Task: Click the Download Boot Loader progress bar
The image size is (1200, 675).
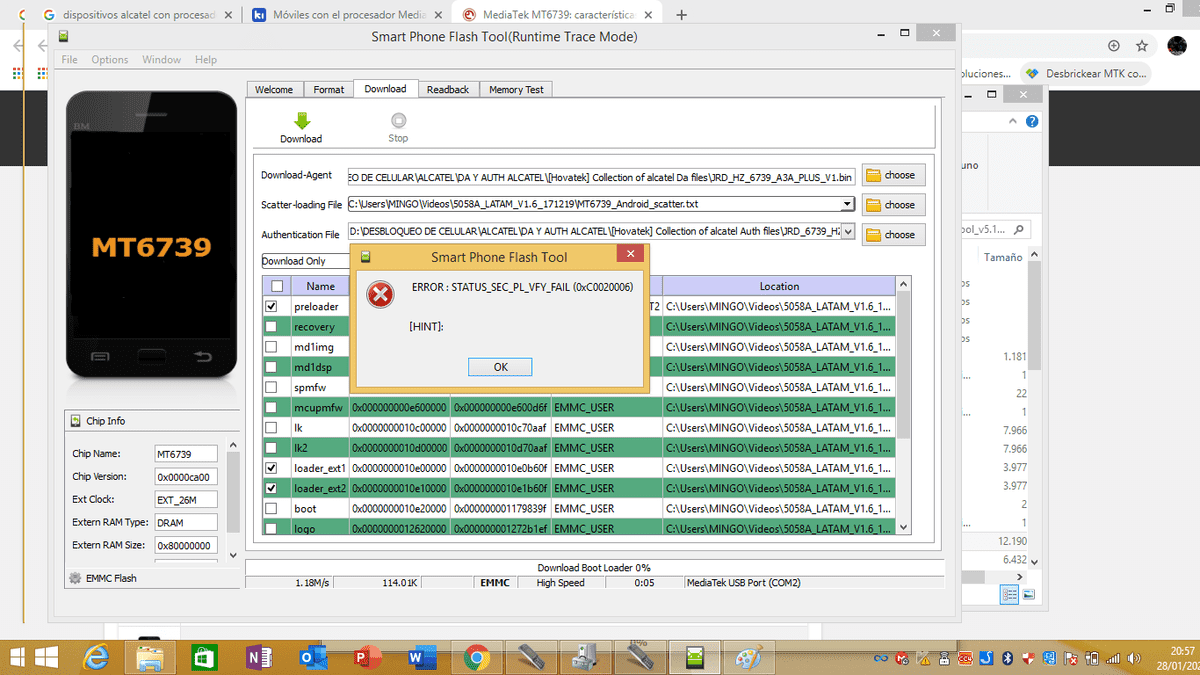Action: click(594, 567)
